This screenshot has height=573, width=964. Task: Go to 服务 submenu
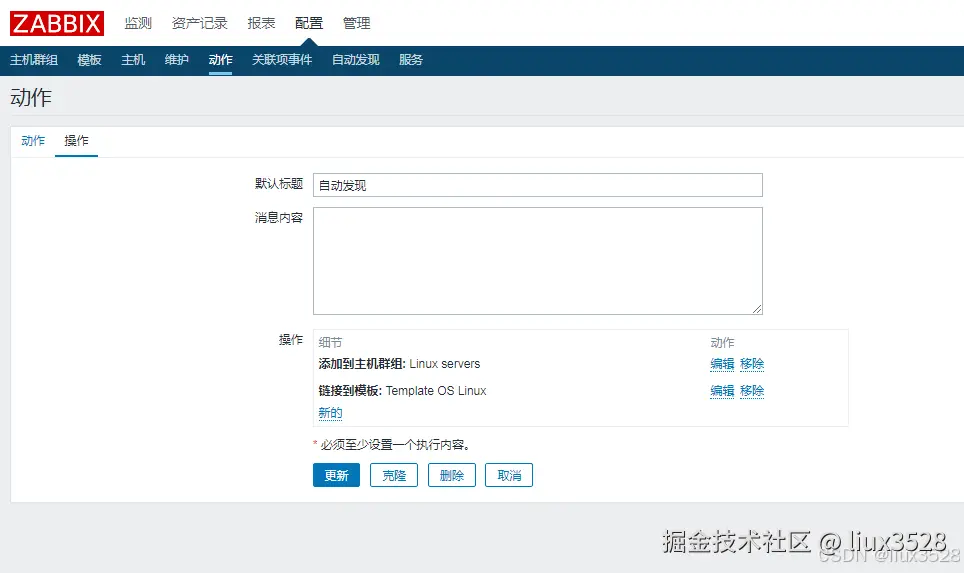coord(411,60)
